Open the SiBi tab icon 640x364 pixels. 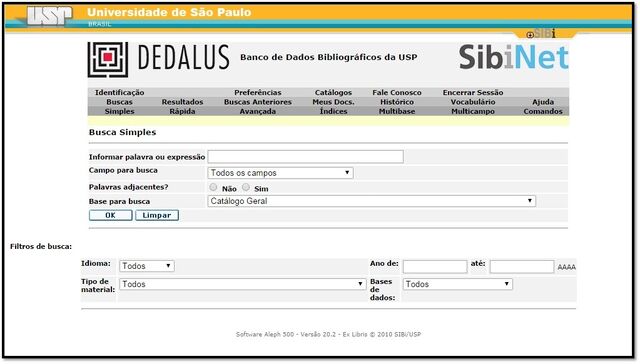point(541,34)
